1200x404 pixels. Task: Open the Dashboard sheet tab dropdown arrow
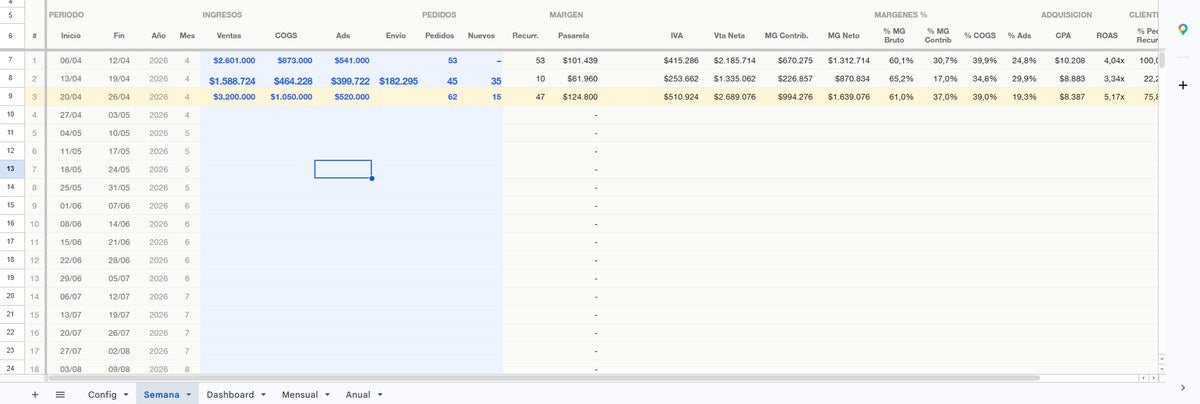(264, 395)
